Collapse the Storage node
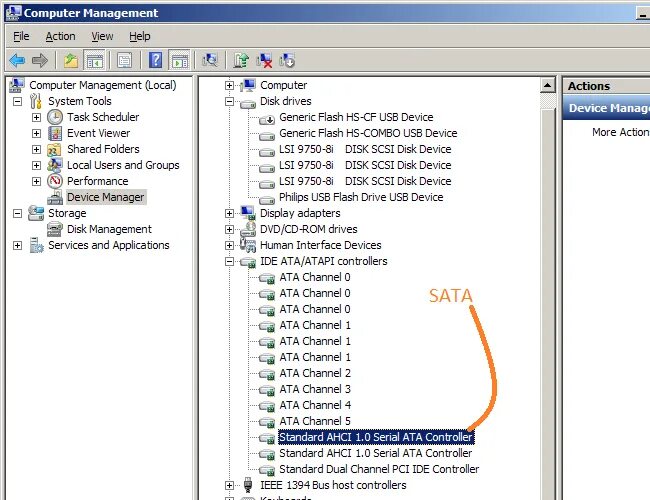Image resolution: width=650 pixels, height=500 pixels. tap(17, 213)
